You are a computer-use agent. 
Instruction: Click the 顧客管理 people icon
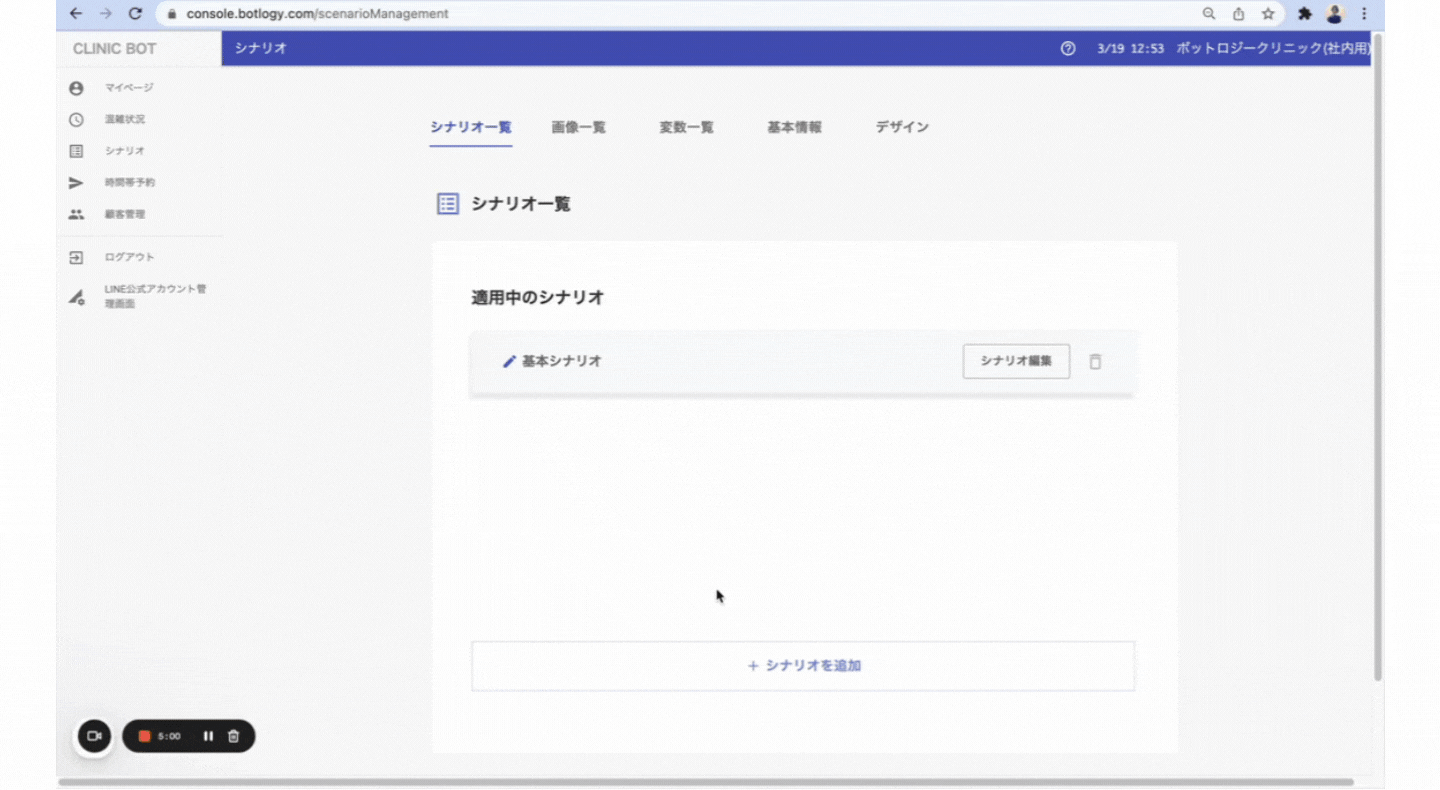click(x=76, y=214)
